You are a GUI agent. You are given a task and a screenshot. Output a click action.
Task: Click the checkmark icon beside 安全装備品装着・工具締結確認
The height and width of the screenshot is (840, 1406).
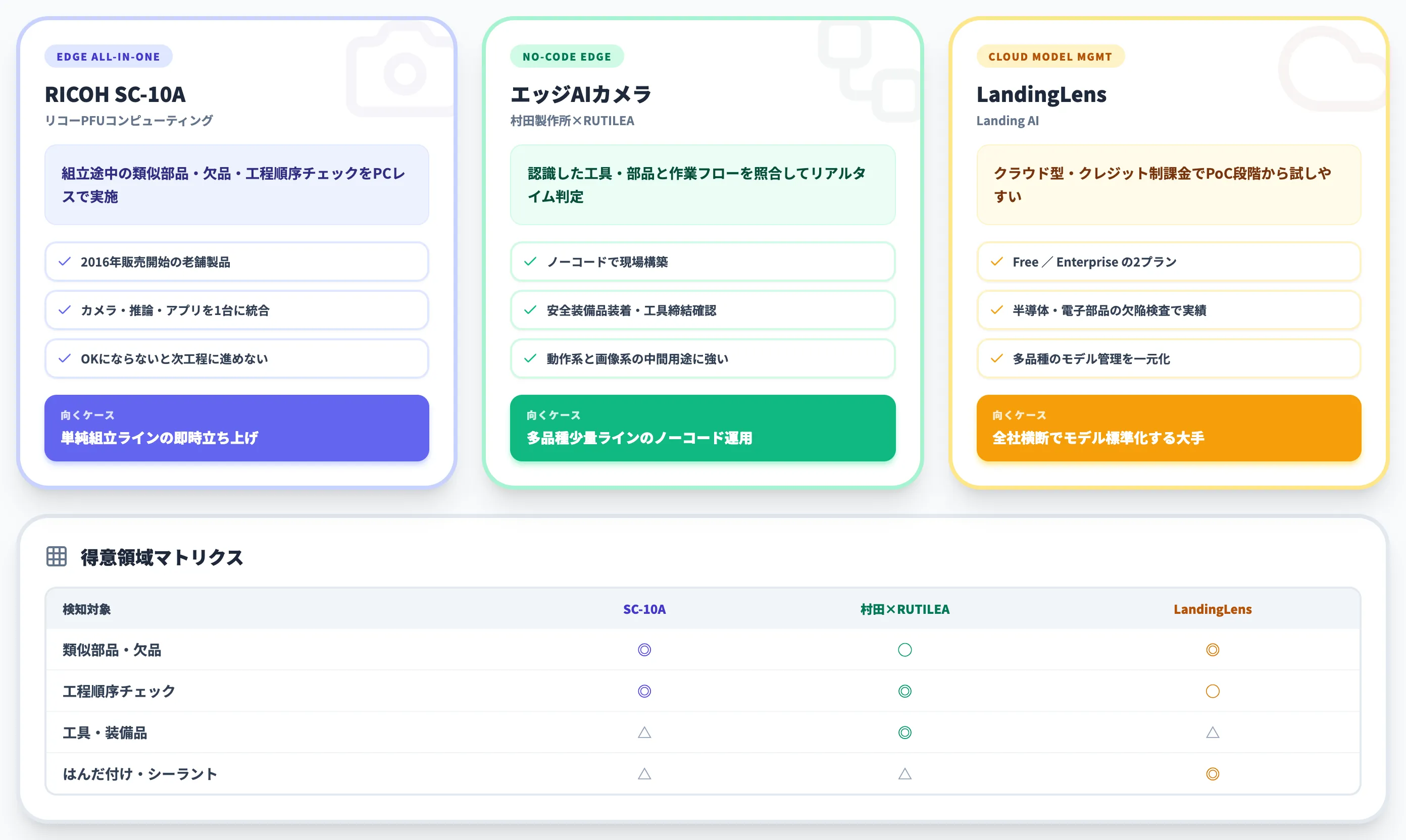(531, 310)
